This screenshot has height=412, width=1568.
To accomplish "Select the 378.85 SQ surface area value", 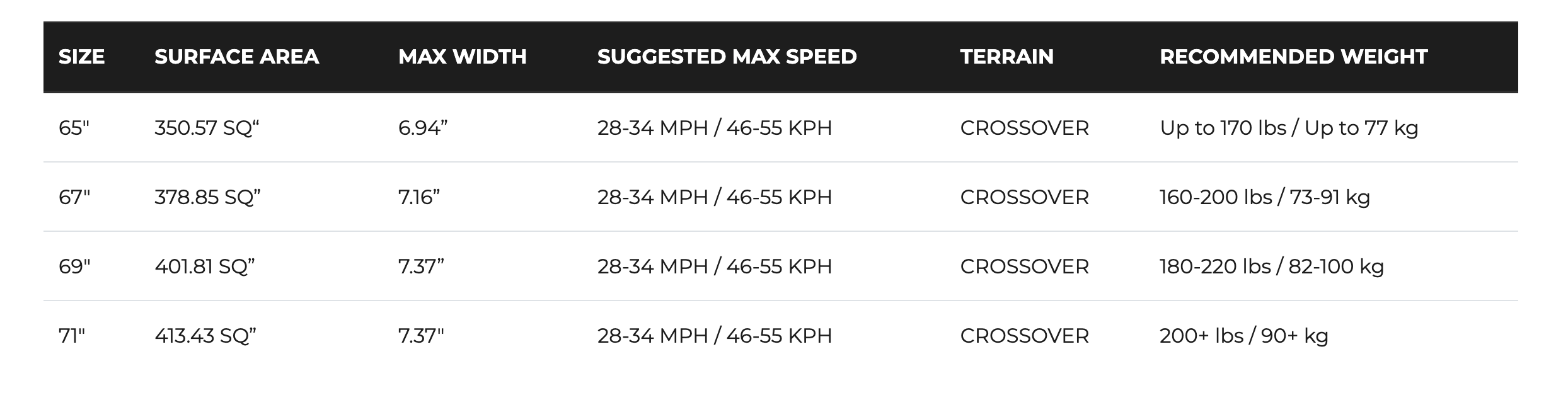I will (207, 197).
